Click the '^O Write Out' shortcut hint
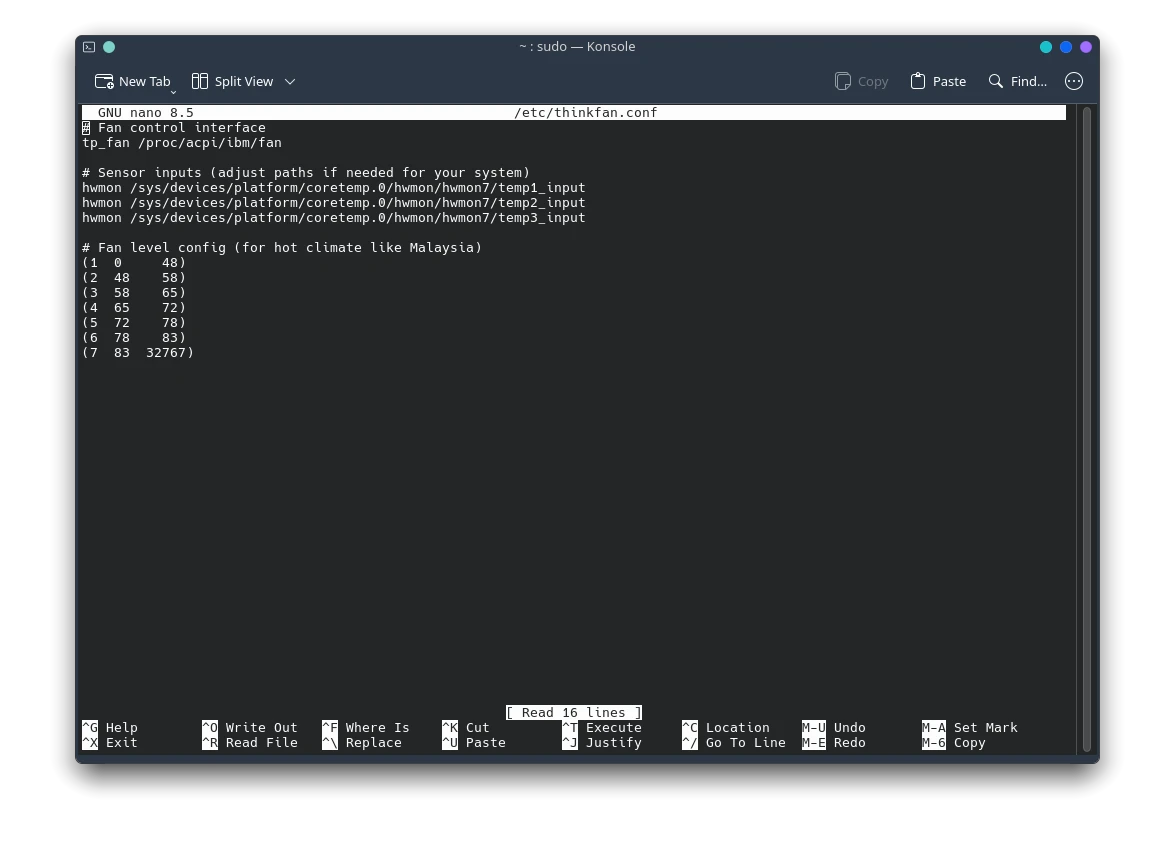The image size is (1175, 849). [x=250, y=728]
